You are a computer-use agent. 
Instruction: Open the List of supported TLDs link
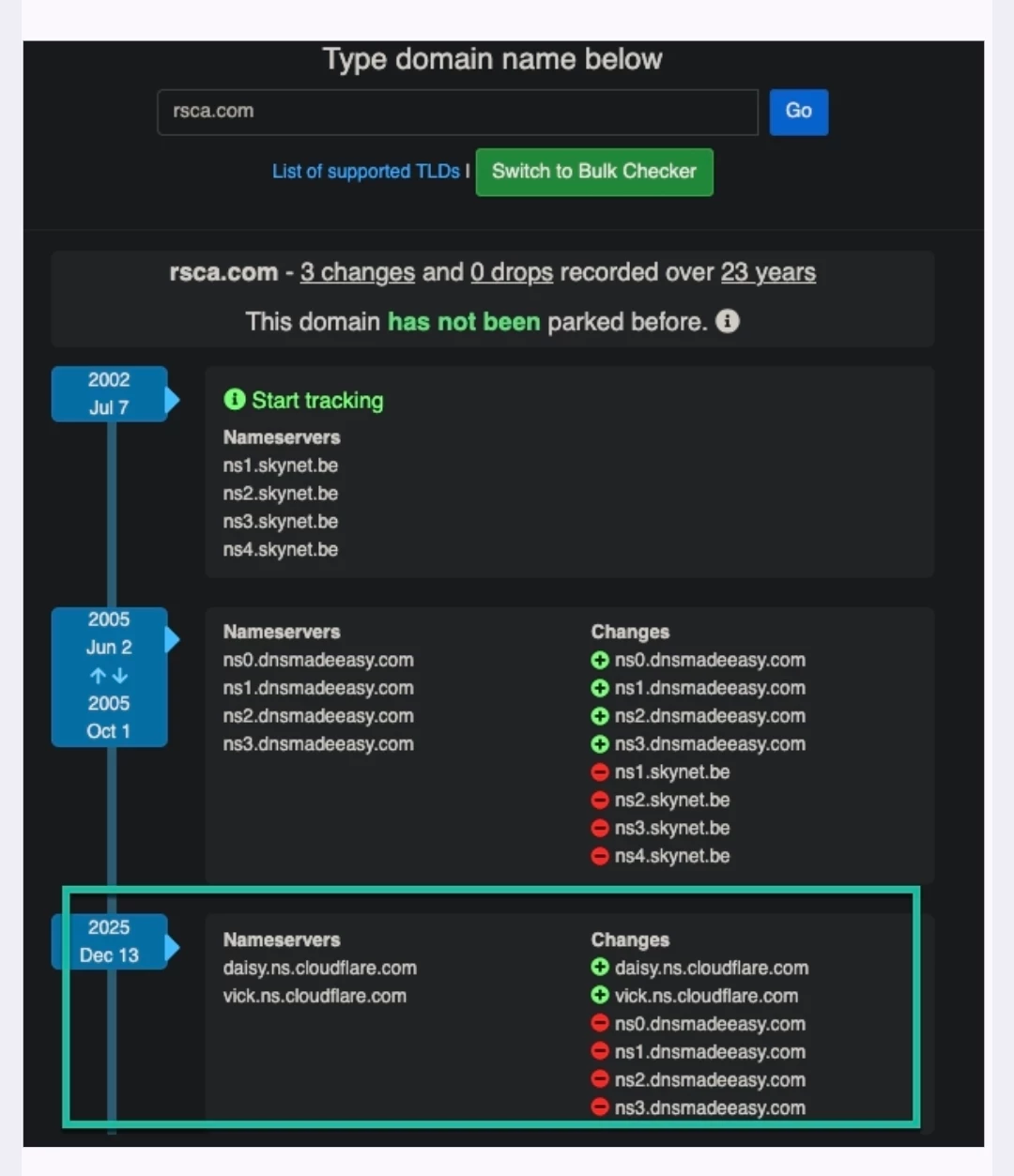[x=365, y=172]
